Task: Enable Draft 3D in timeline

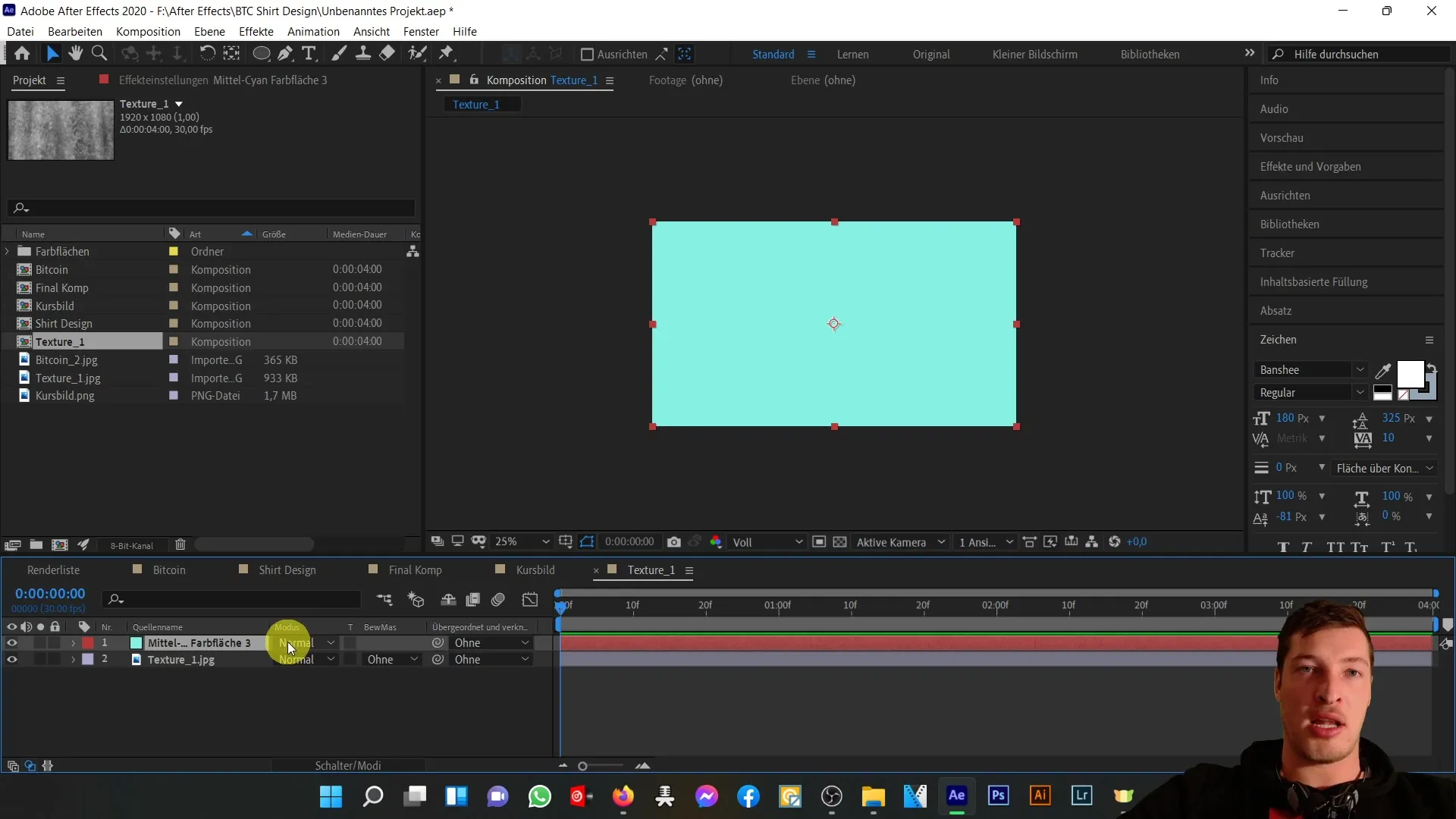Action: [416, 600]
